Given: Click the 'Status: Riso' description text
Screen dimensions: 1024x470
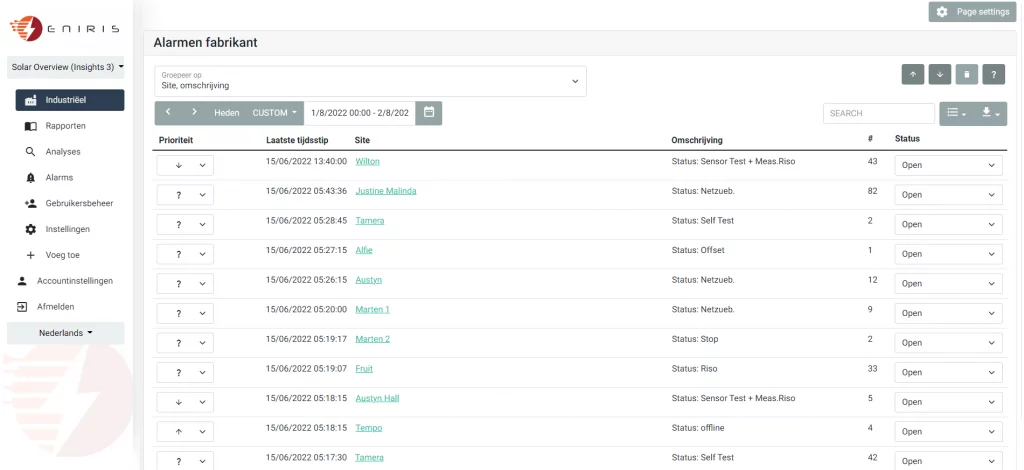Looking at the screenshot, I should point(694,368).
